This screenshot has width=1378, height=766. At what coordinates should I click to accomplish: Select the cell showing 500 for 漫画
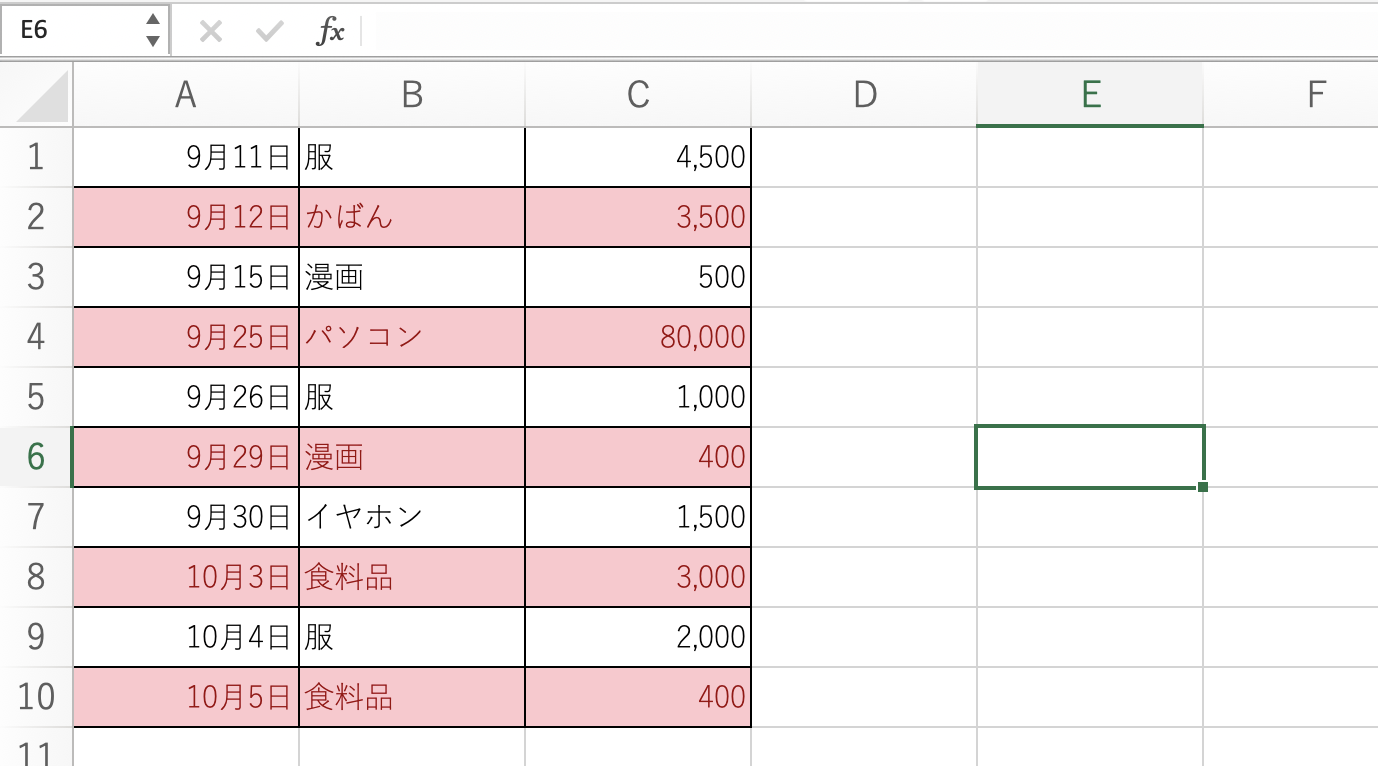click(637, 276)
